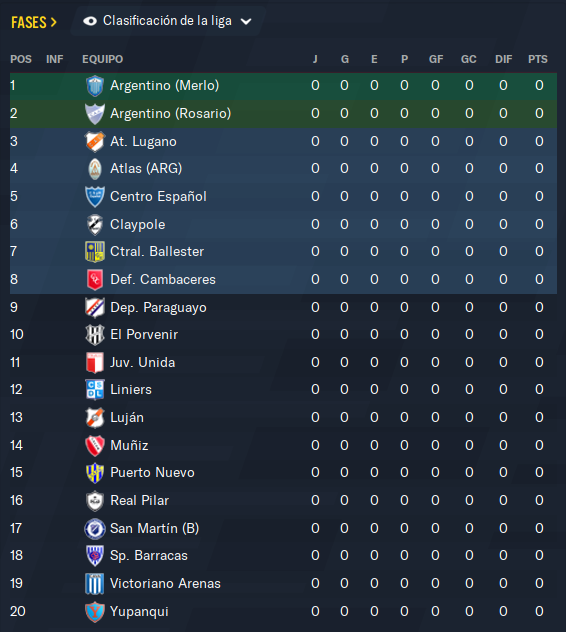Open the FASES menu
Viewport: 566px width, 632px height.
[34, 23]
